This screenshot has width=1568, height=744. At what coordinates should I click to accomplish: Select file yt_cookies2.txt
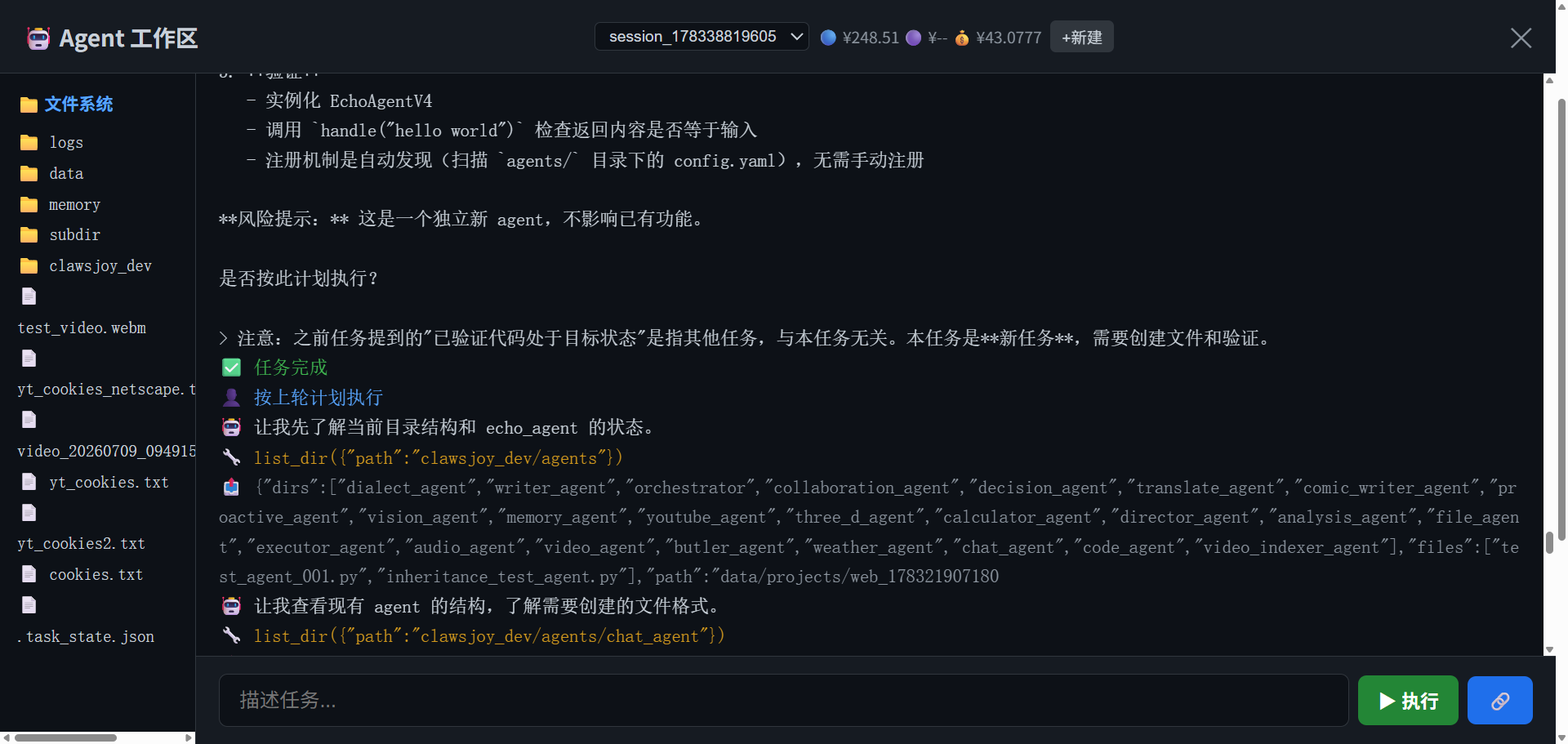(x=81, y=544)
